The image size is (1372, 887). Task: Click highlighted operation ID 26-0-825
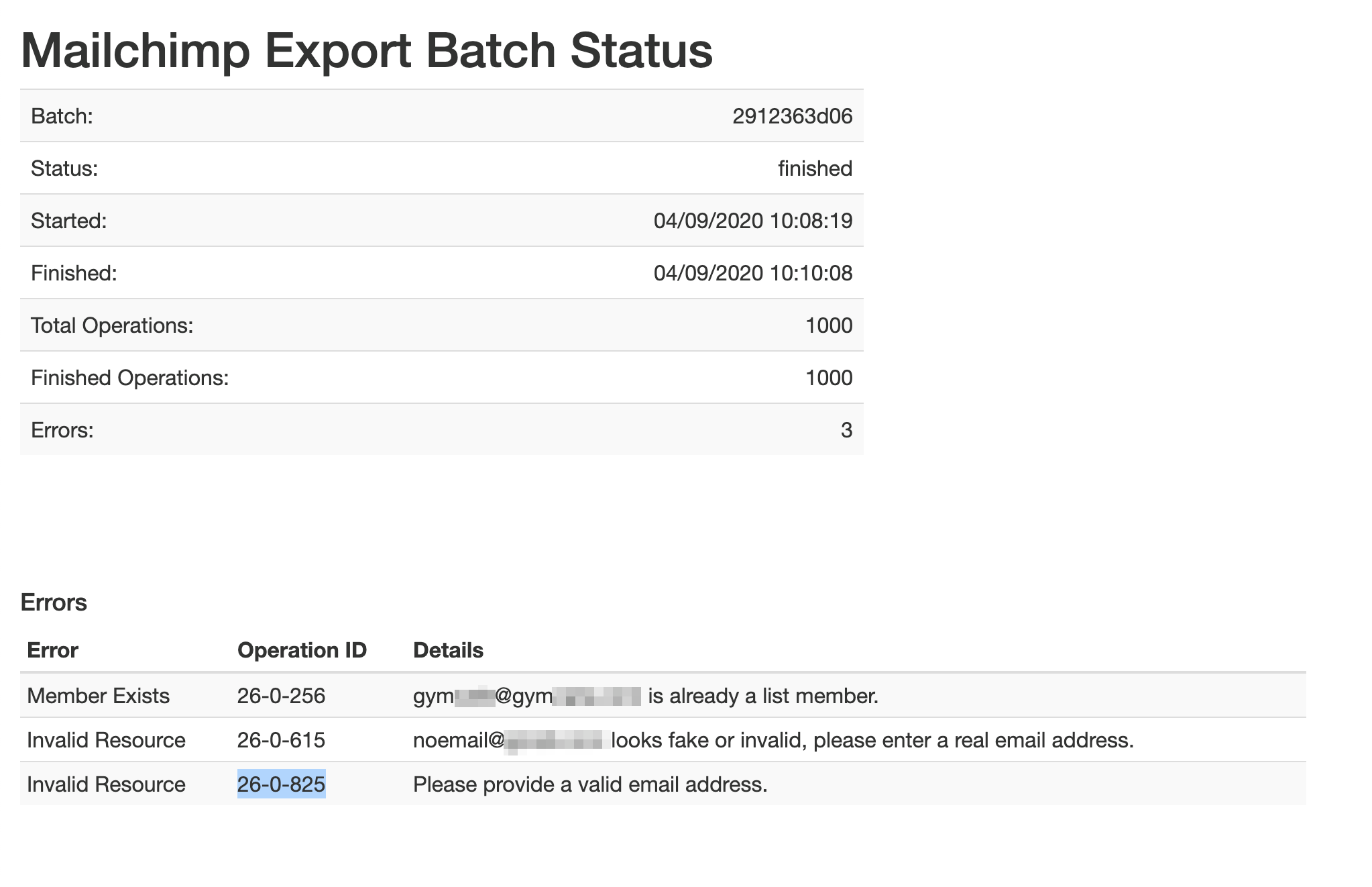pos(281,784)
